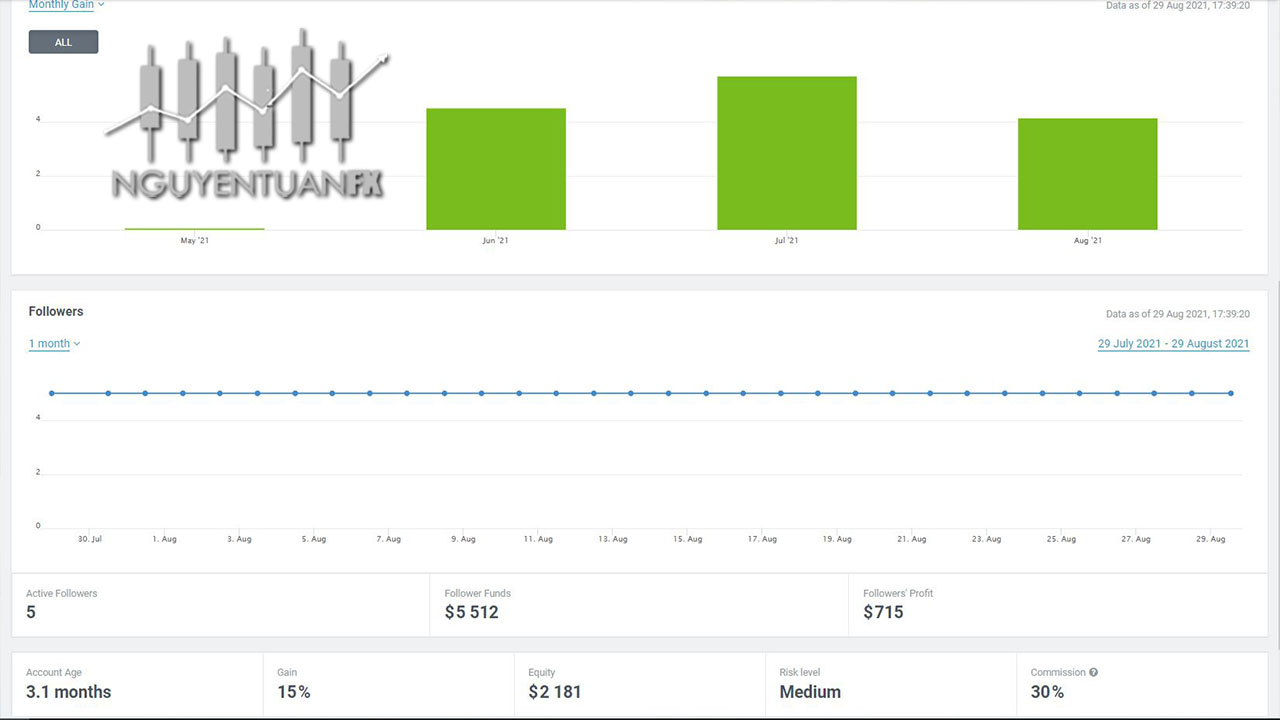This screenshot has height=720, width=1280.
Task: Click the Active Followers count of 5
Action: click(x=31, y=612)
